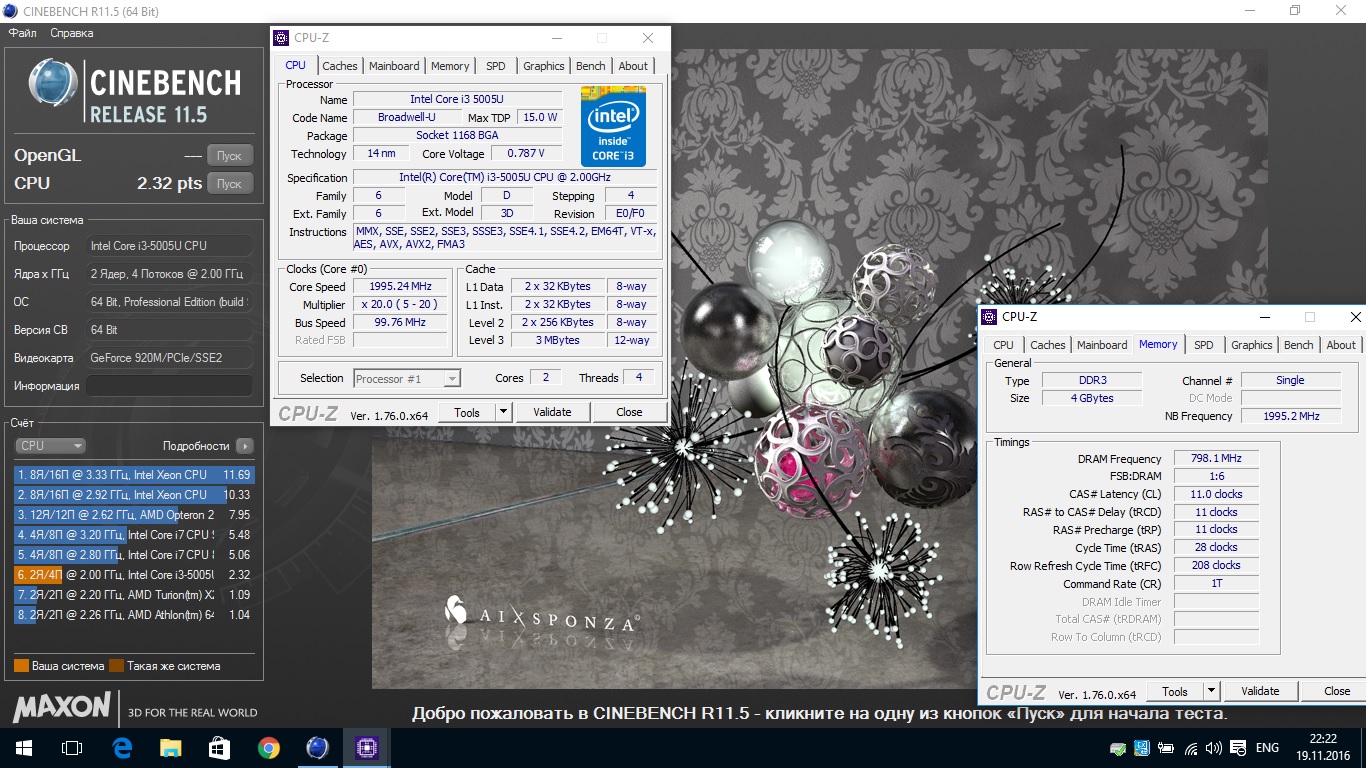Expand the Tools dropdown arrow in CPU window

503,412
